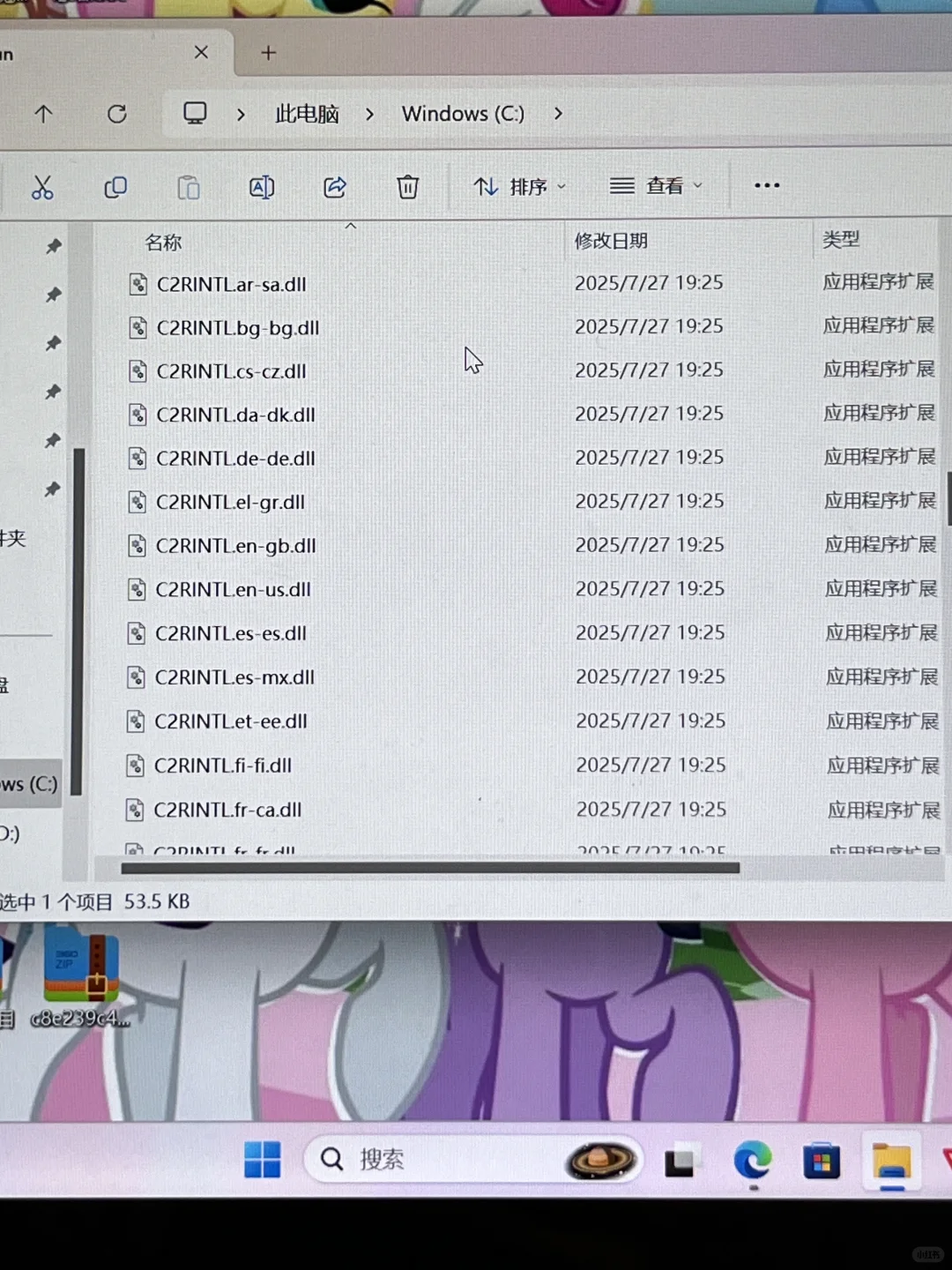
Task: Select file C2RINTL.es-es.dll
Action: [x=231, y=633]
